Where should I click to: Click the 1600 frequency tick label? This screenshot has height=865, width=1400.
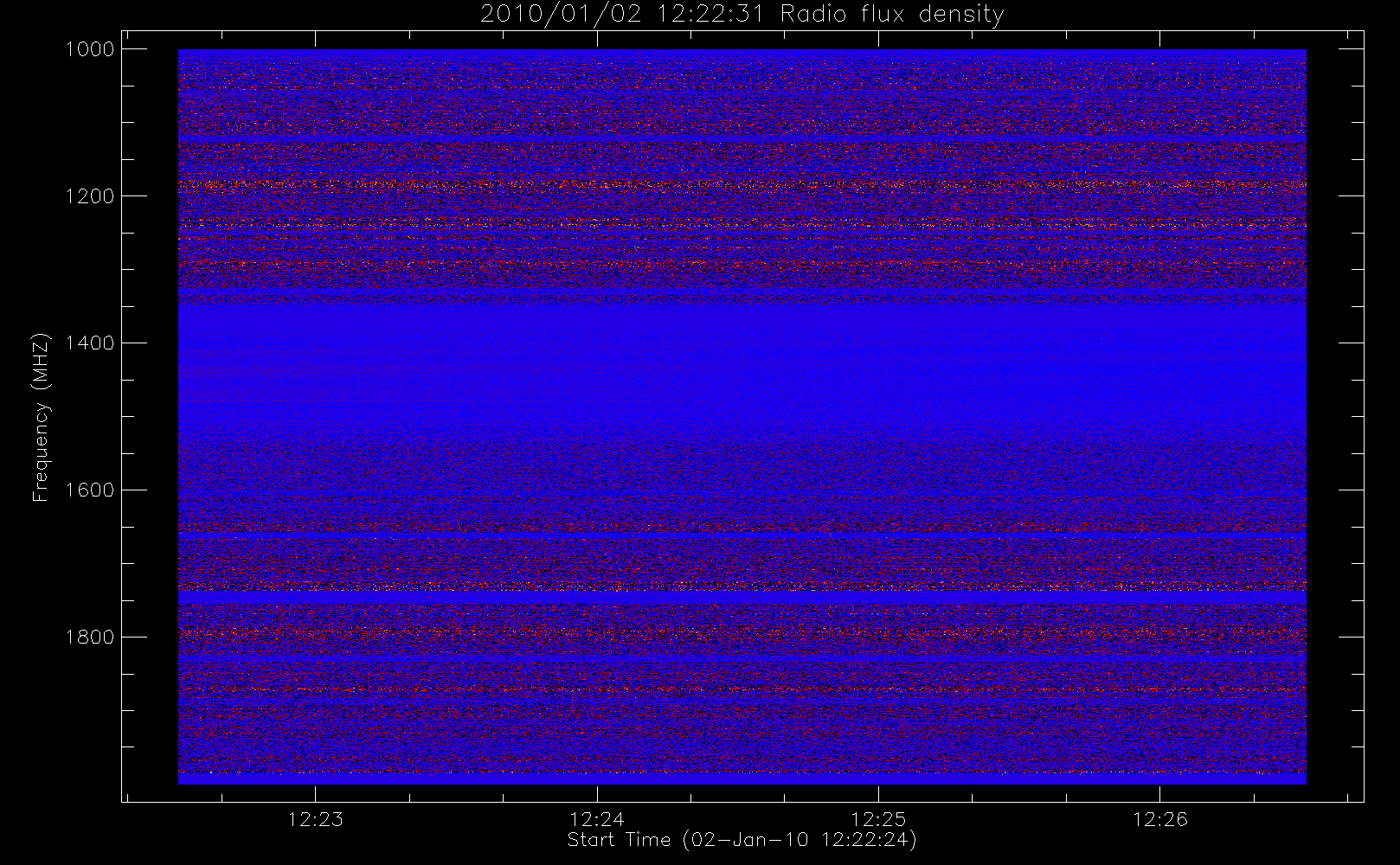(90, 490)
